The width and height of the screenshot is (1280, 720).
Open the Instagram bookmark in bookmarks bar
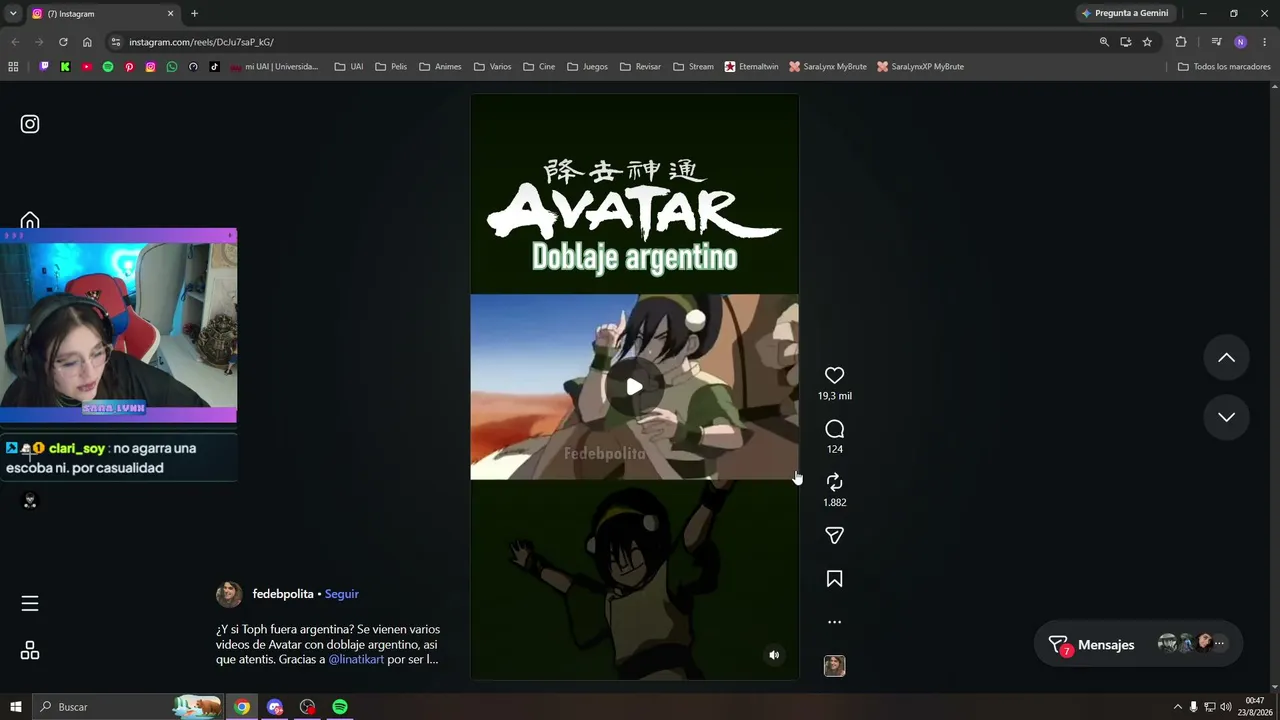[151, 67]
